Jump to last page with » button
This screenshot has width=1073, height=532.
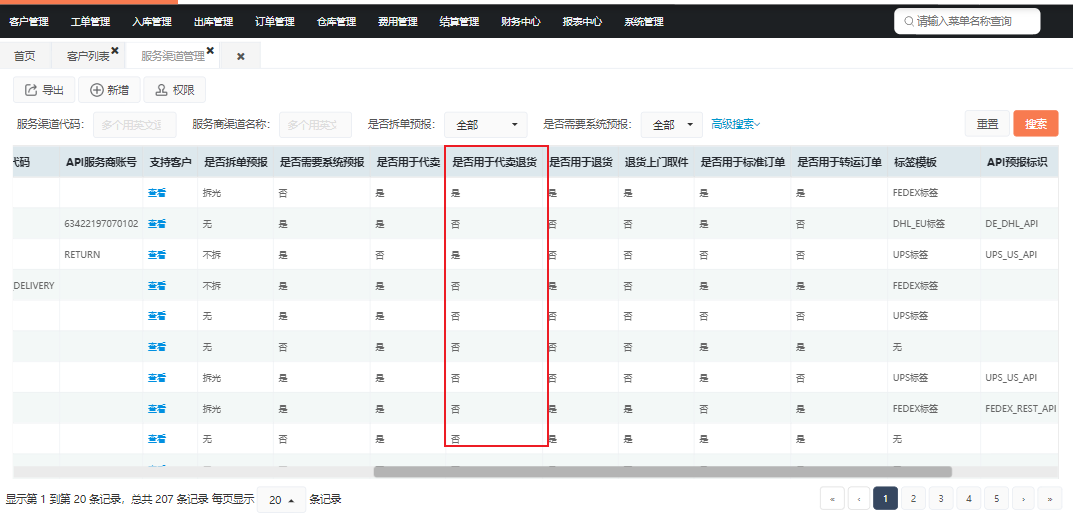(1050, 499)
